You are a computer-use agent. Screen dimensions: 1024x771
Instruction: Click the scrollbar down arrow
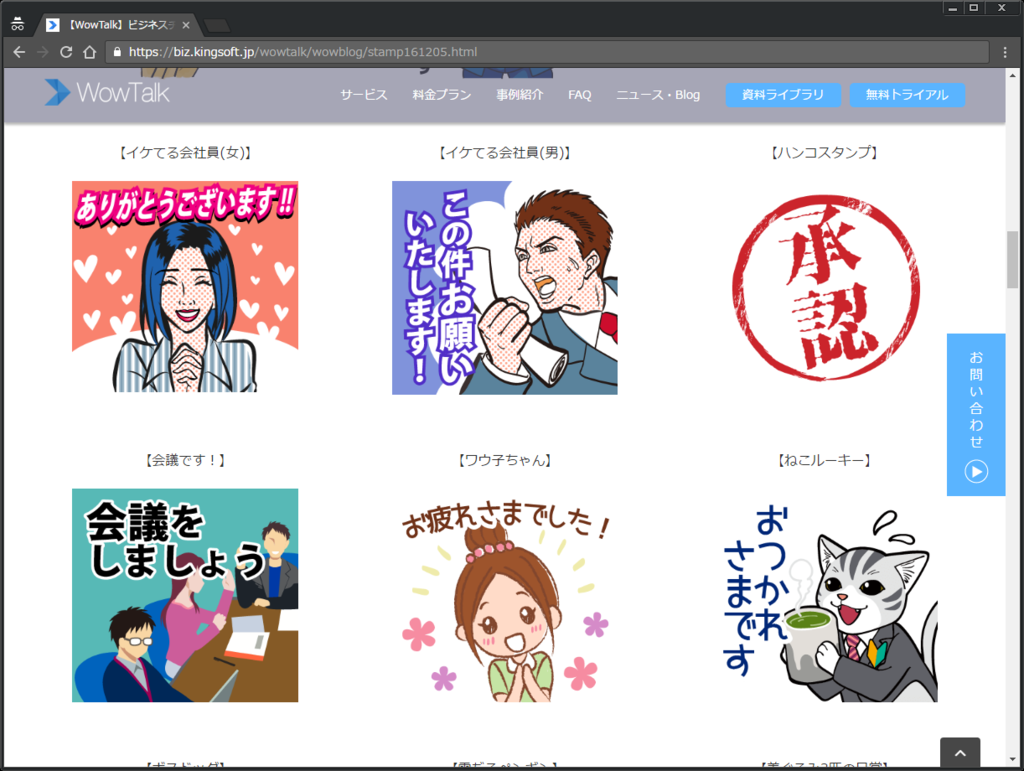[1012, 760]
